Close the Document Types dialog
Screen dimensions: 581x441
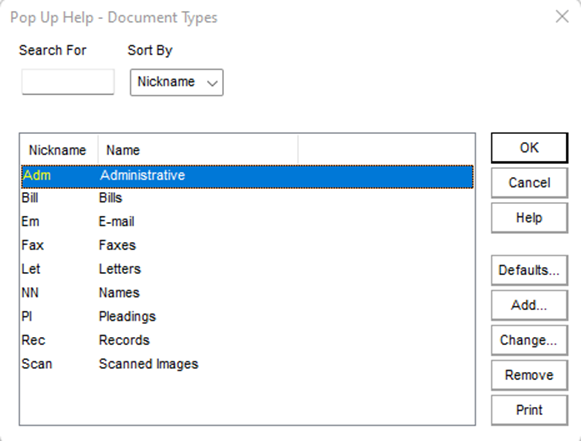pos(562,17)
